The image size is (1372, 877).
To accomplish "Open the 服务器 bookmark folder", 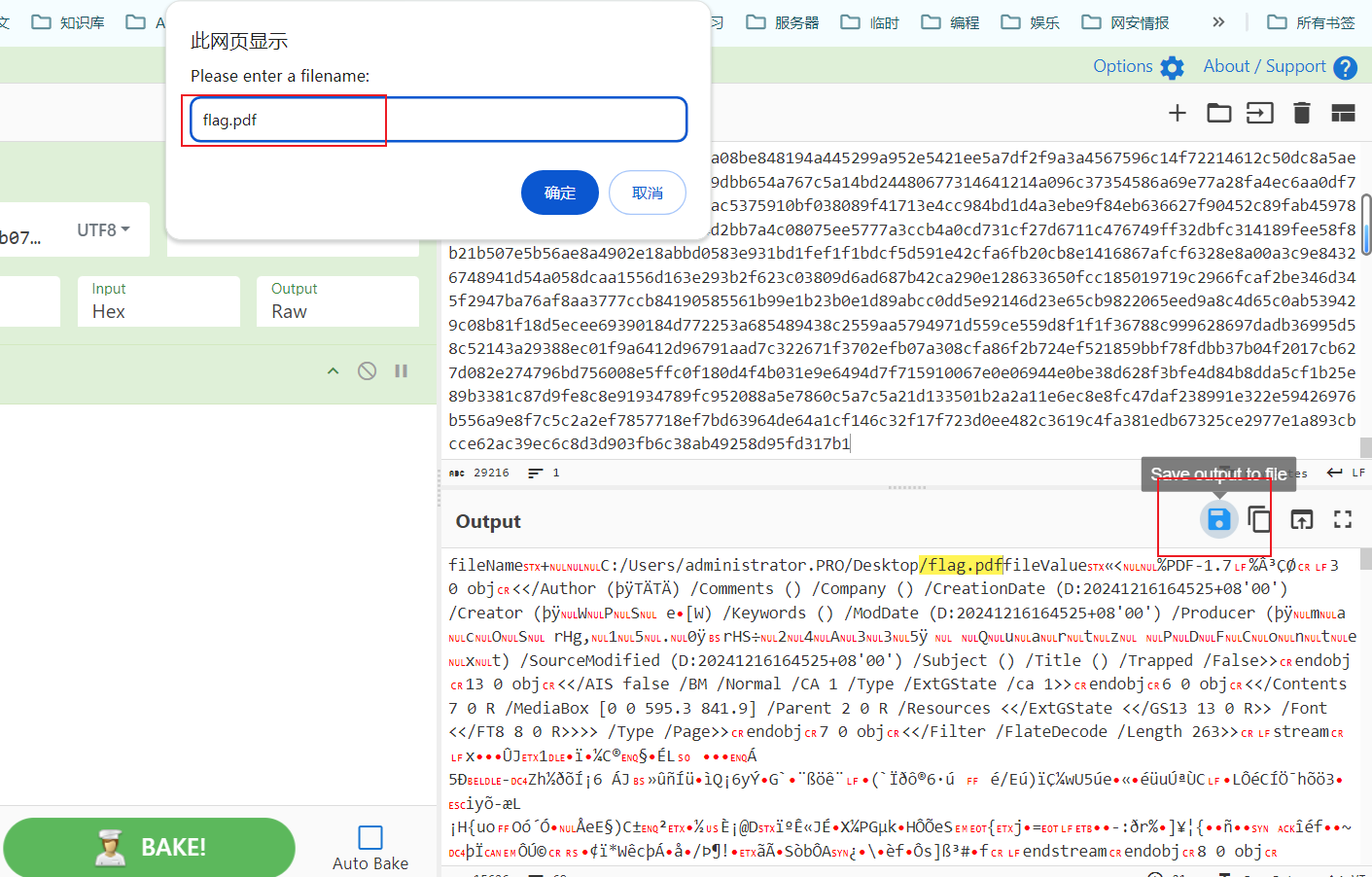I will coord(783,21).
